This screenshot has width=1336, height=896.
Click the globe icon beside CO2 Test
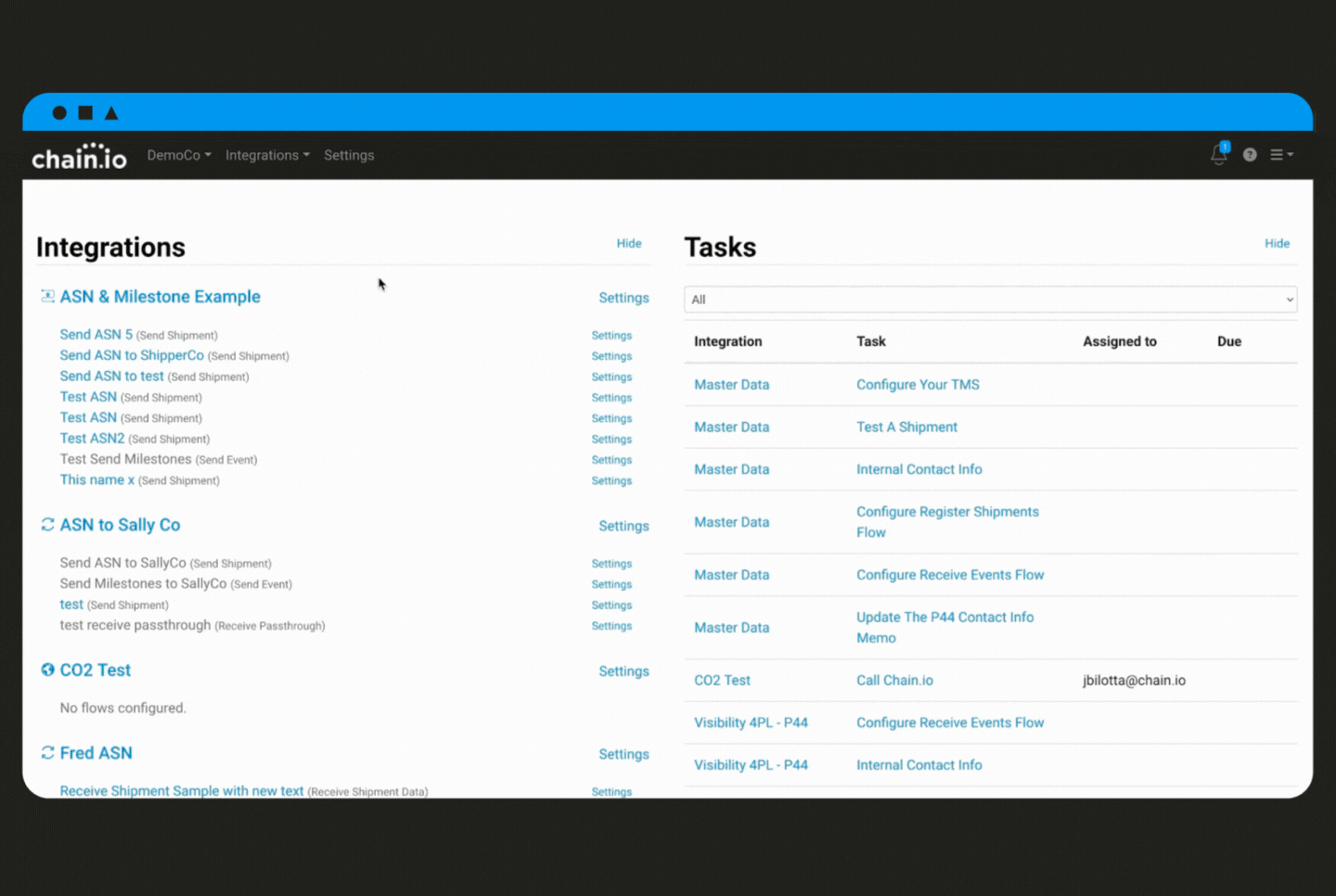pos(47,670)
